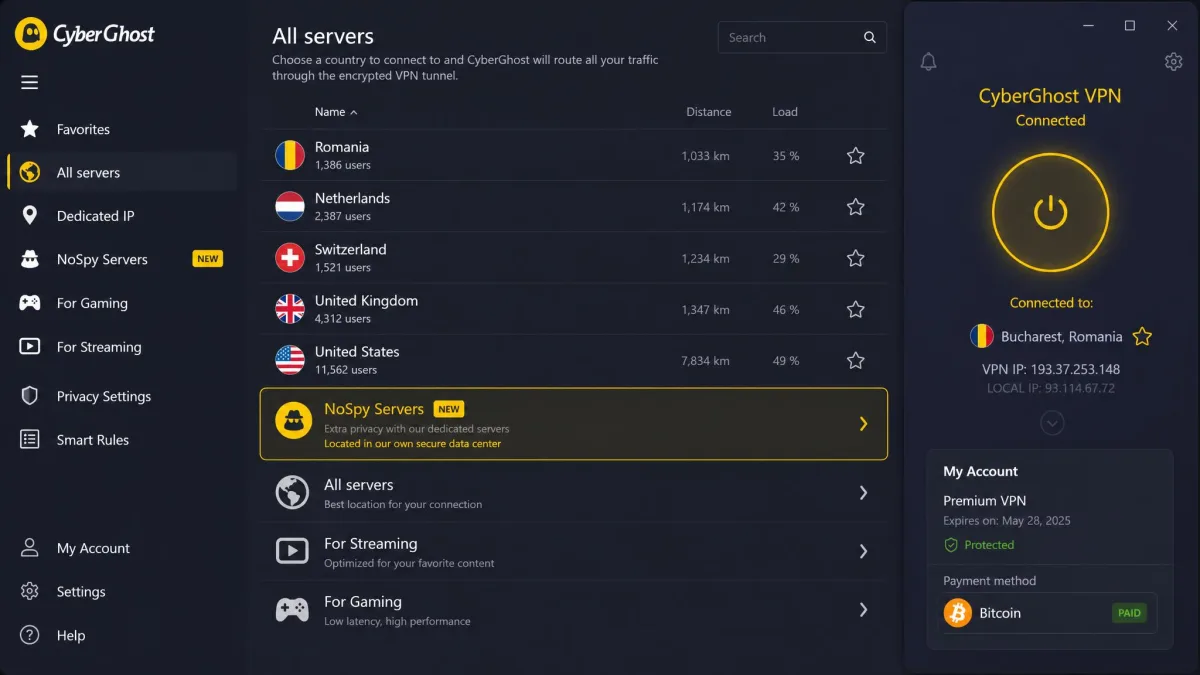Image resolution: width=1200 pixels, height=675 pixels.
Task: Click the PAID badge next to Bitcoin
Action: click(x=1129, y=613)
